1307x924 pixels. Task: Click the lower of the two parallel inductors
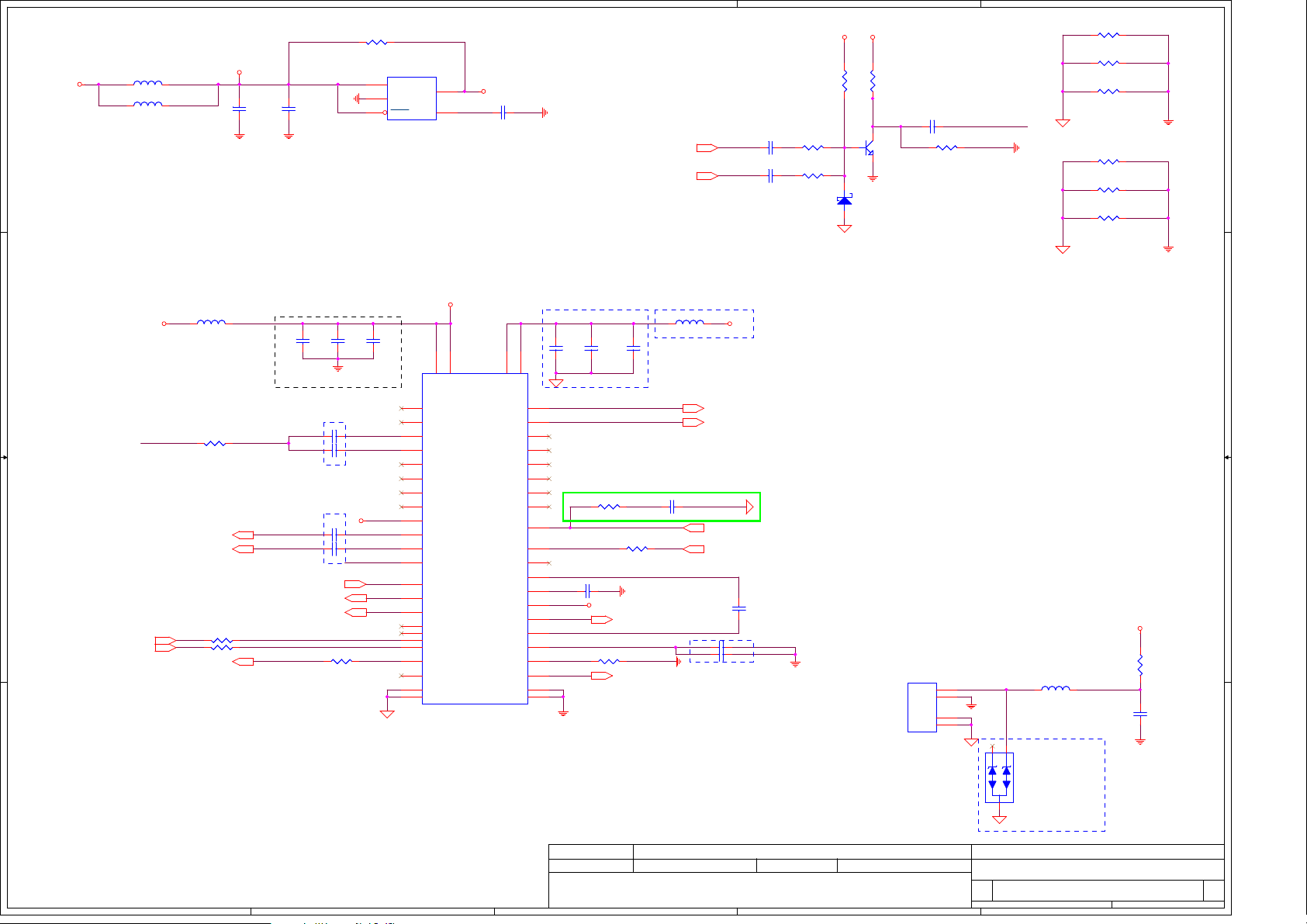pos(147,105)
